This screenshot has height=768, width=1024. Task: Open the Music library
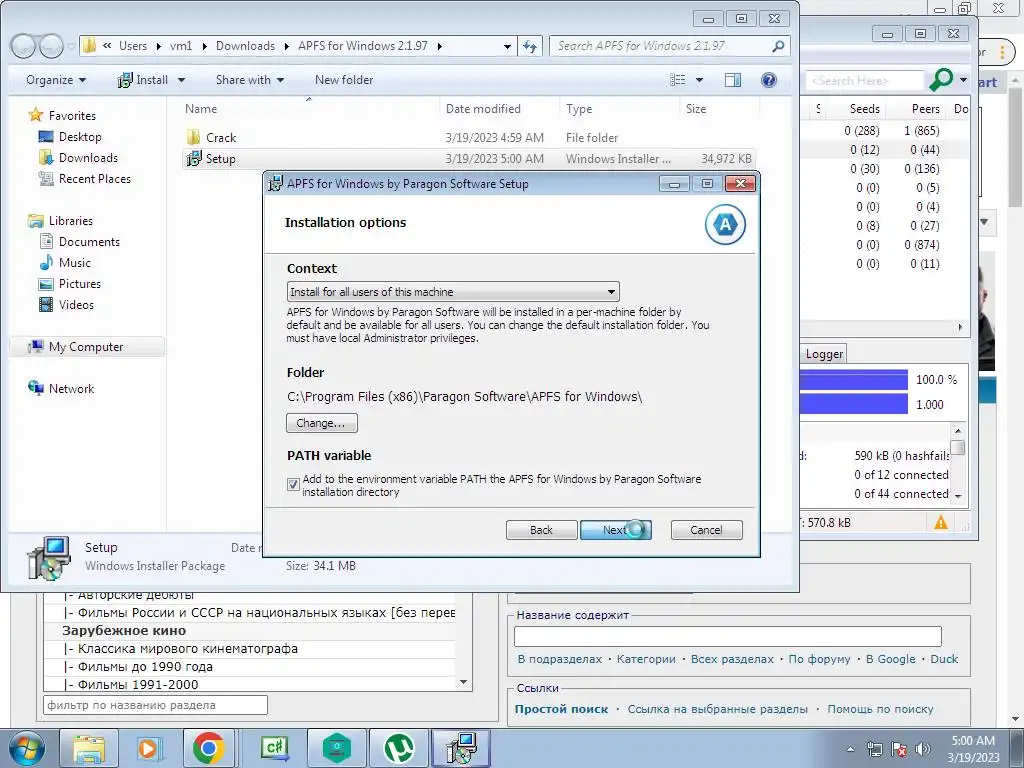click(74, 263)
